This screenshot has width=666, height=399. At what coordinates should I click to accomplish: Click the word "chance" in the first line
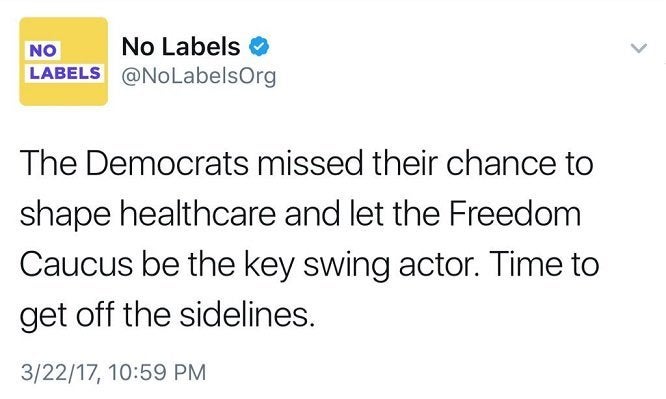pyautogui.click(x=501, y=163)
